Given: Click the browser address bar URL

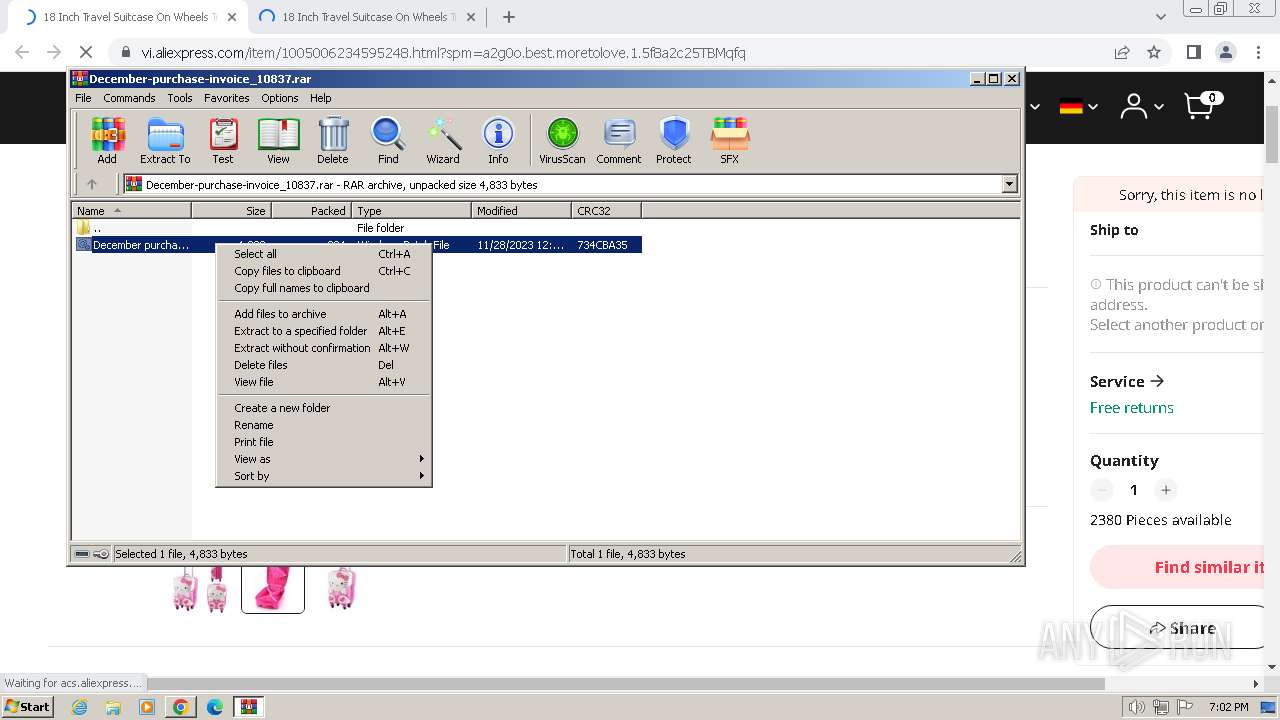Looking at the screenshot, I should [443, 53].
